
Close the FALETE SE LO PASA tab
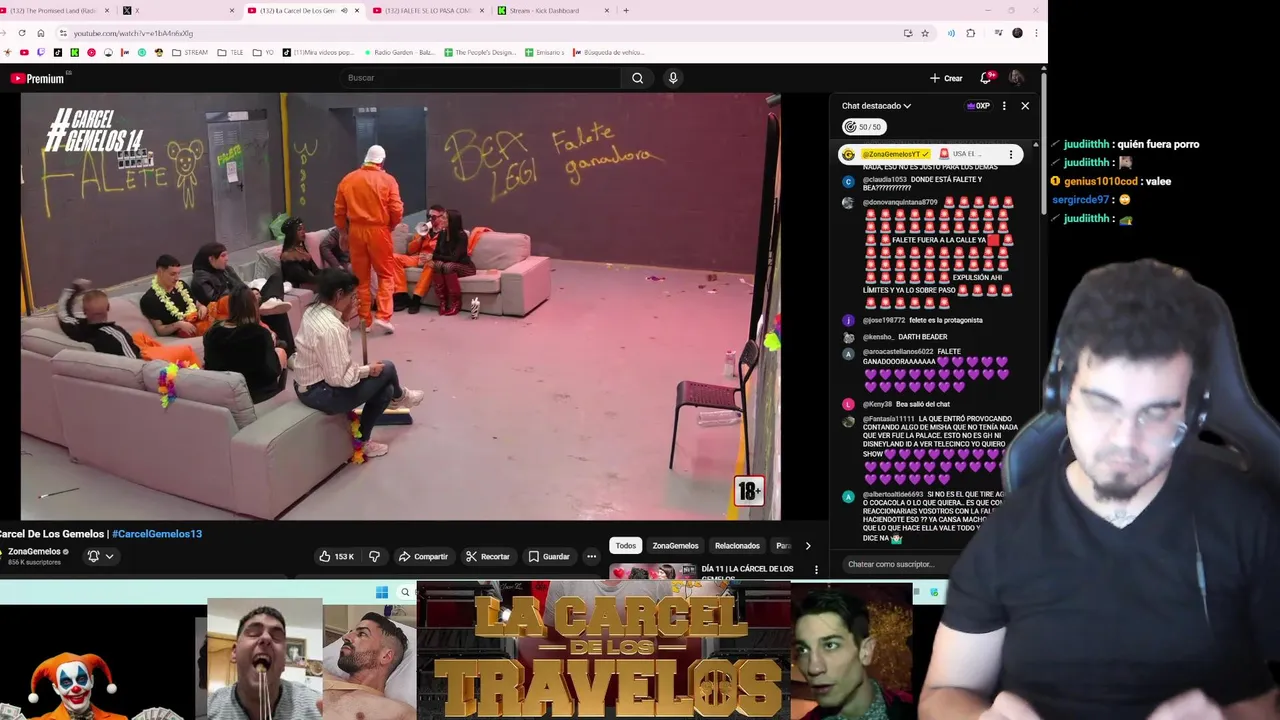481,11
